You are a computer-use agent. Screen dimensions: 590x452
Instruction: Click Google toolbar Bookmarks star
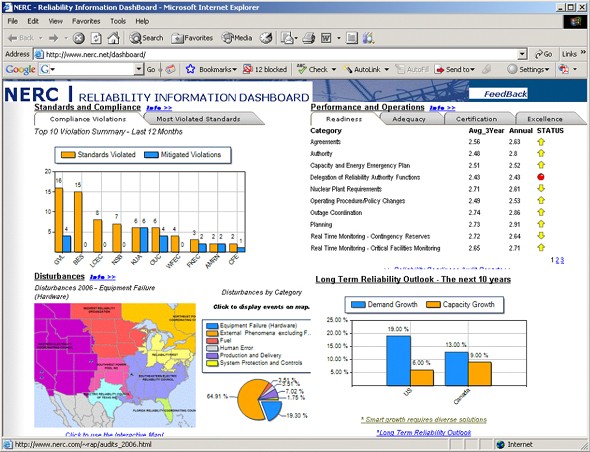(x=190, y=69)
